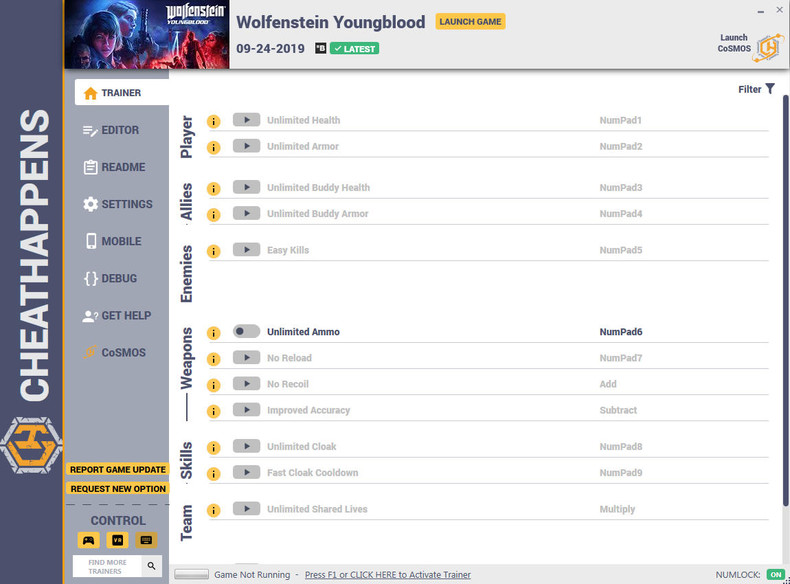
Task: Click the FIND MORE TRAINERS field
Action: pyautogui.click(x=108, y=566)
